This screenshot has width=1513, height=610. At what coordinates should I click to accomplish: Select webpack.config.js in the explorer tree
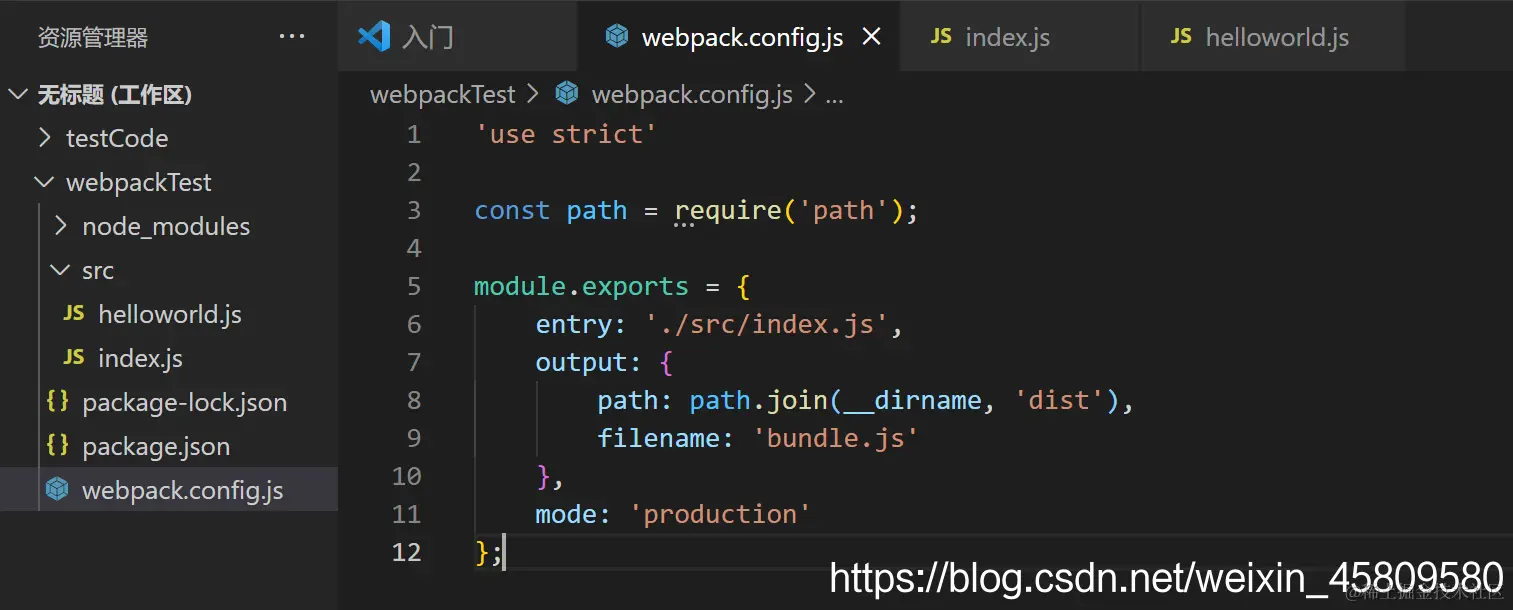coord(169,490)
